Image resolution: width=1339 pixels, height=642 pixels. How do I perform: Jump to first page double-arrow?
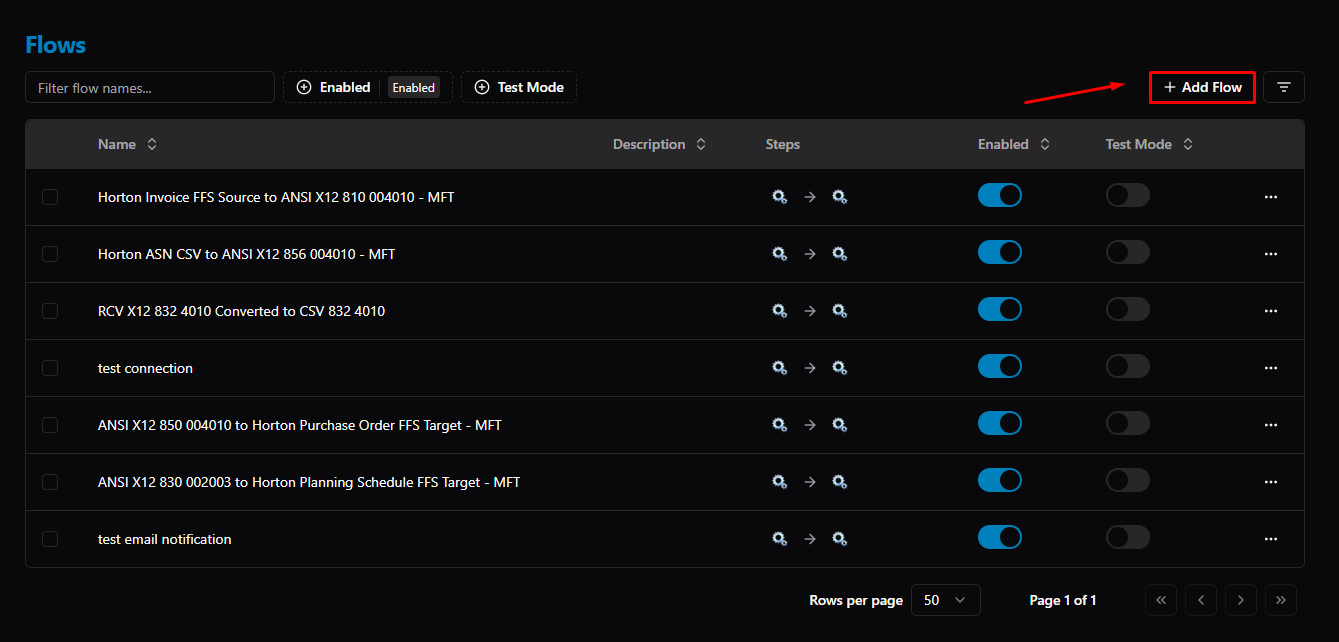tap(1161, 600)
